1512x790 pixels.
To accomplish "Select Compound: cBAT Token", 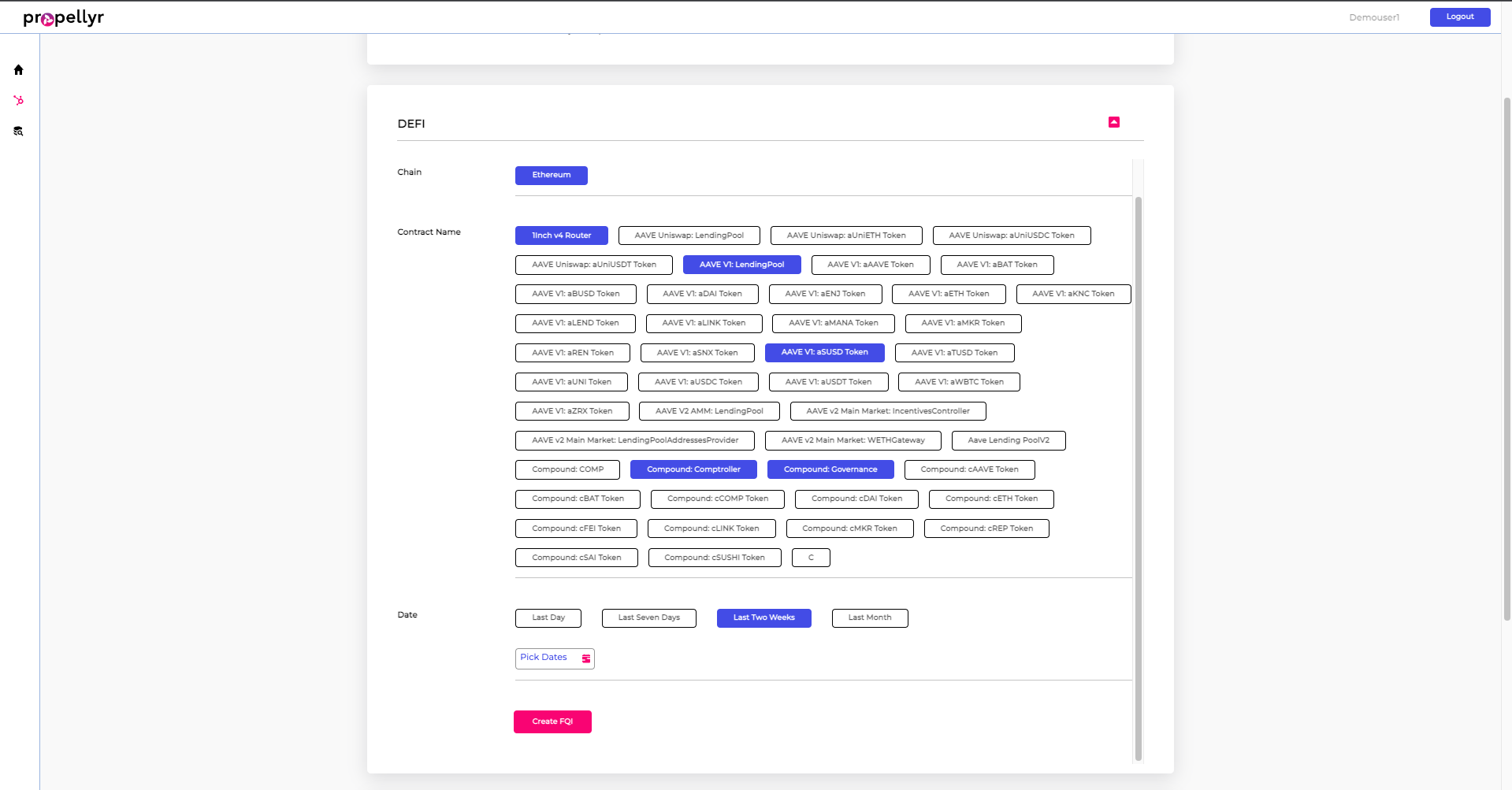I will point(578,499).
